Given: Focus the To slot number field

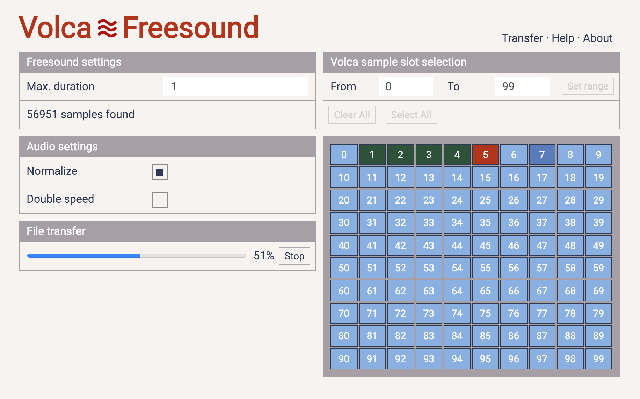Looking at the screenshot, I should coord(522,86).
